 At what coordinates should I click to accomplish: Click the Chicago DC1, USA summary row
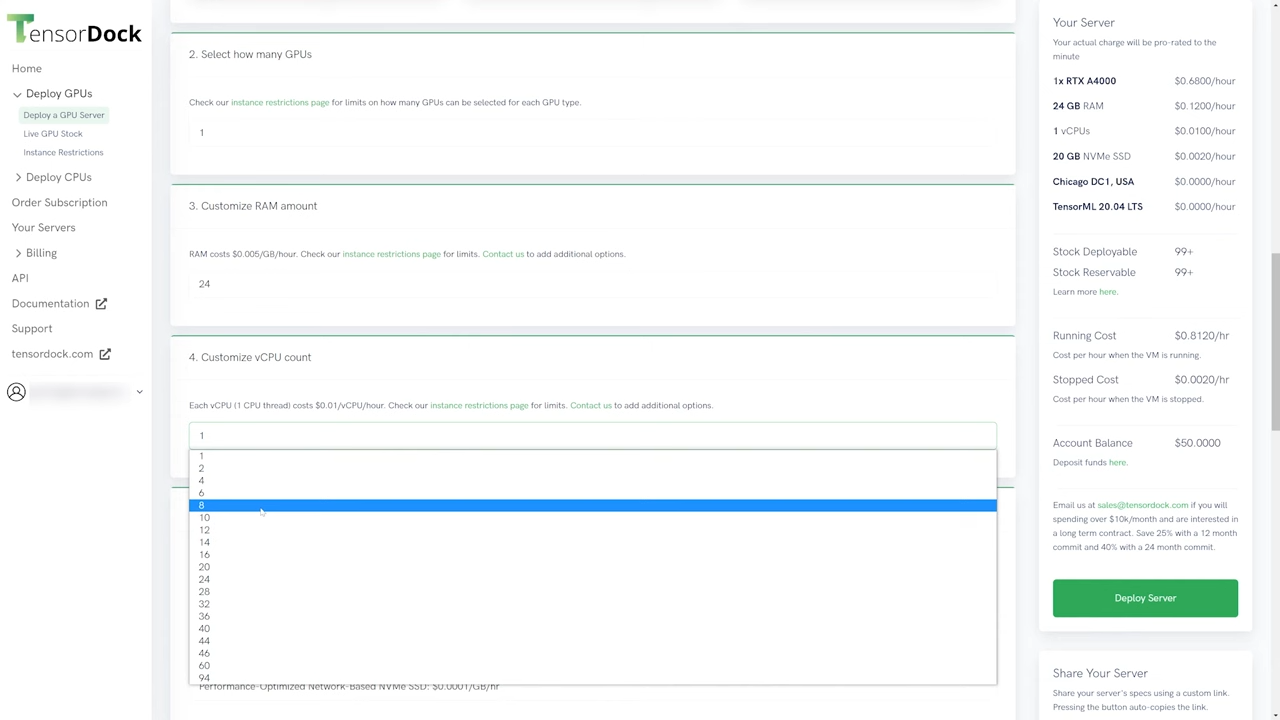click(1144, 182)
